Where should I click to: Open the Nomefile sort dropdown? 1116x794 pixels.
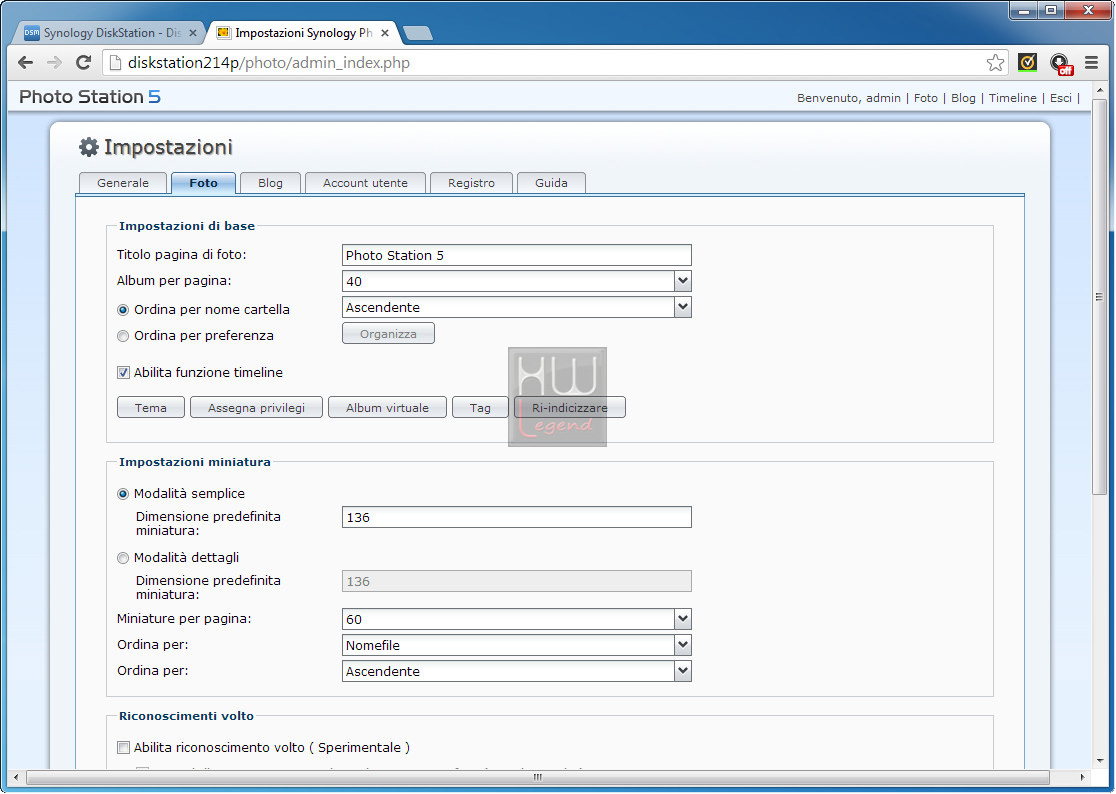517,645
